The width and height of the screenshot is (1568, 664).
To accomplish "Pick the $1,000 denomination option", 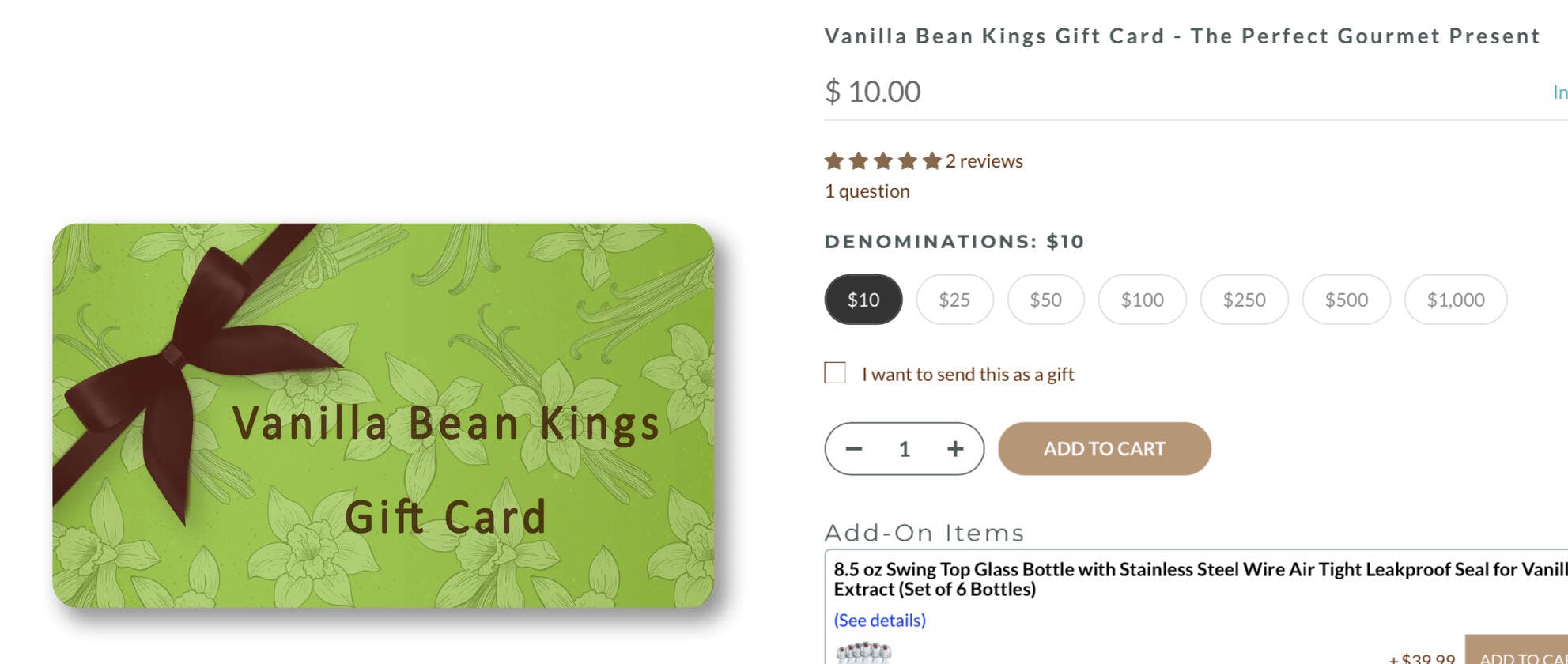I will (x=1455, y=300).
